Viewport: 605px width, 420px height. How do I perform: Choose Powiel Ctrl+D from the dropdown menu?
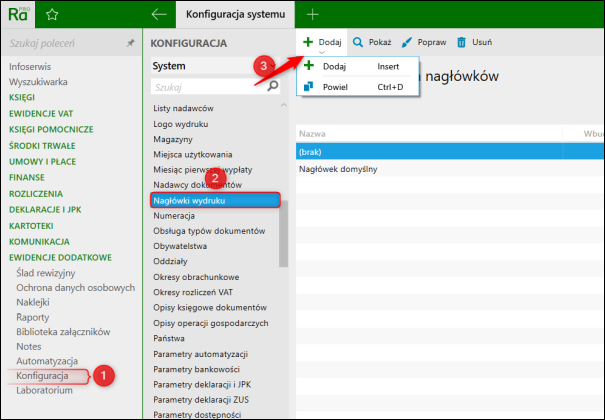[357, 87]
